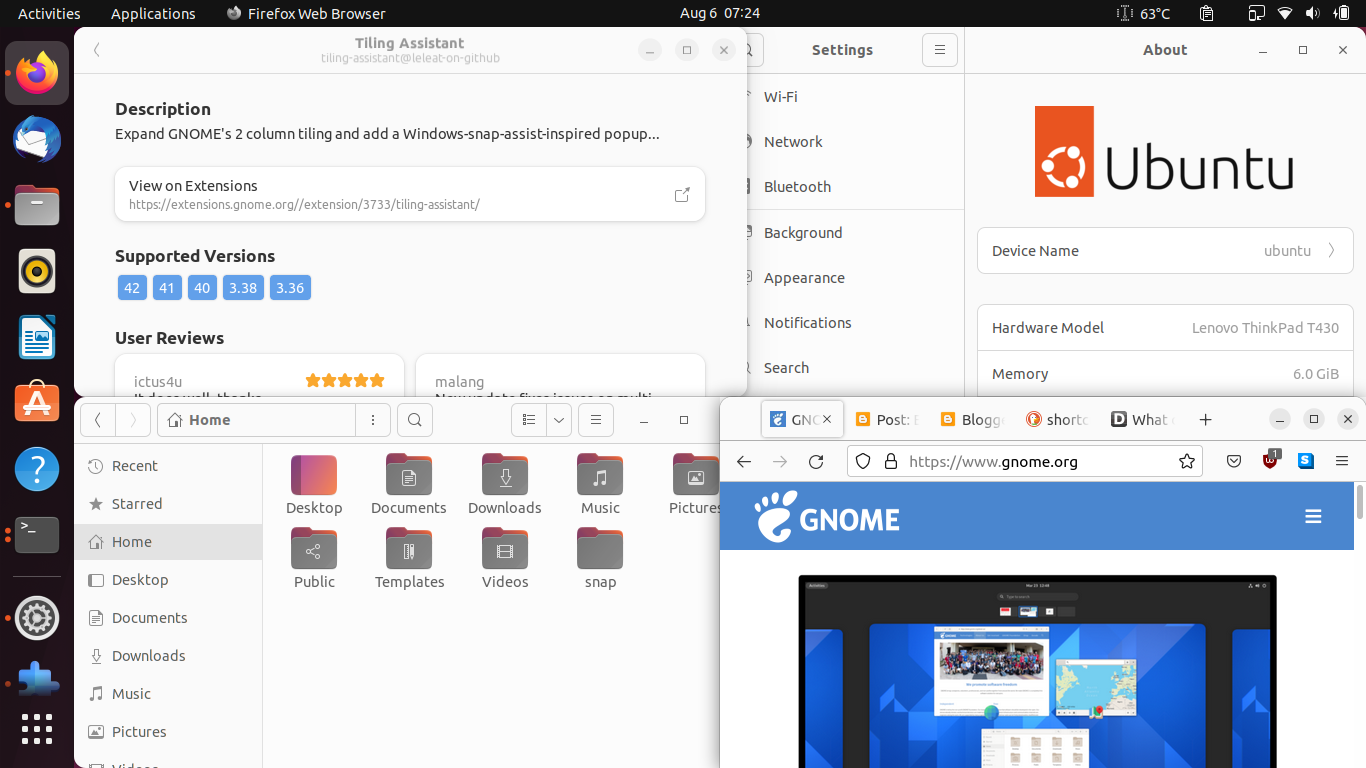Image resolution: width=1366 pixels, height=768 pixels.
Task: Switch Files to list view
Action: click(x=529, y=420)
